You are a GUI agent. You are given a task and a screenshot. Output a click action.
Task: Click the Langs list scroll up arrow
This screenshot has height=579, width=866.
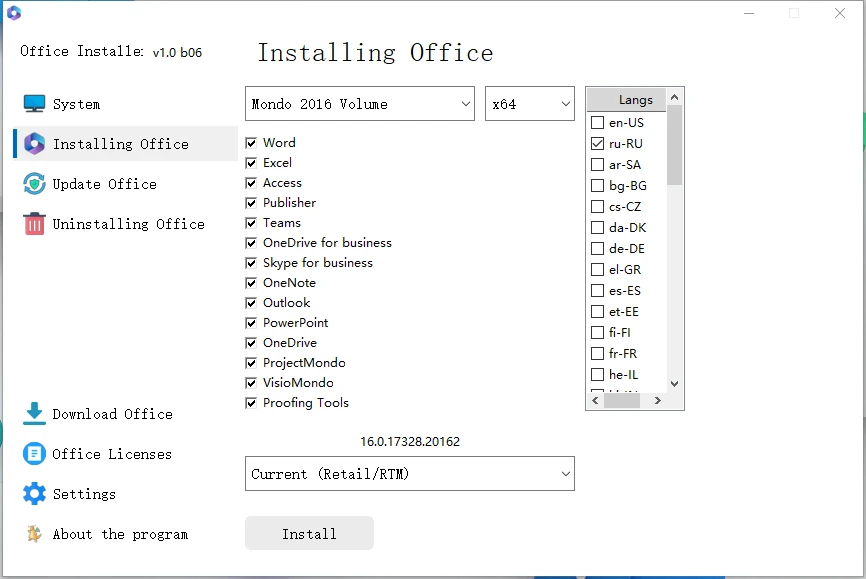click(x=674, y=97)
